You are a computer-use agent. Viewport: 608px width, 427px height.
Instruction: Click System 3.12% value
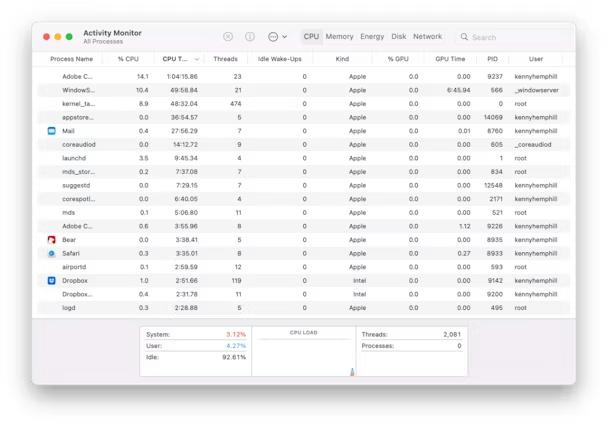(x=236, y=334)
